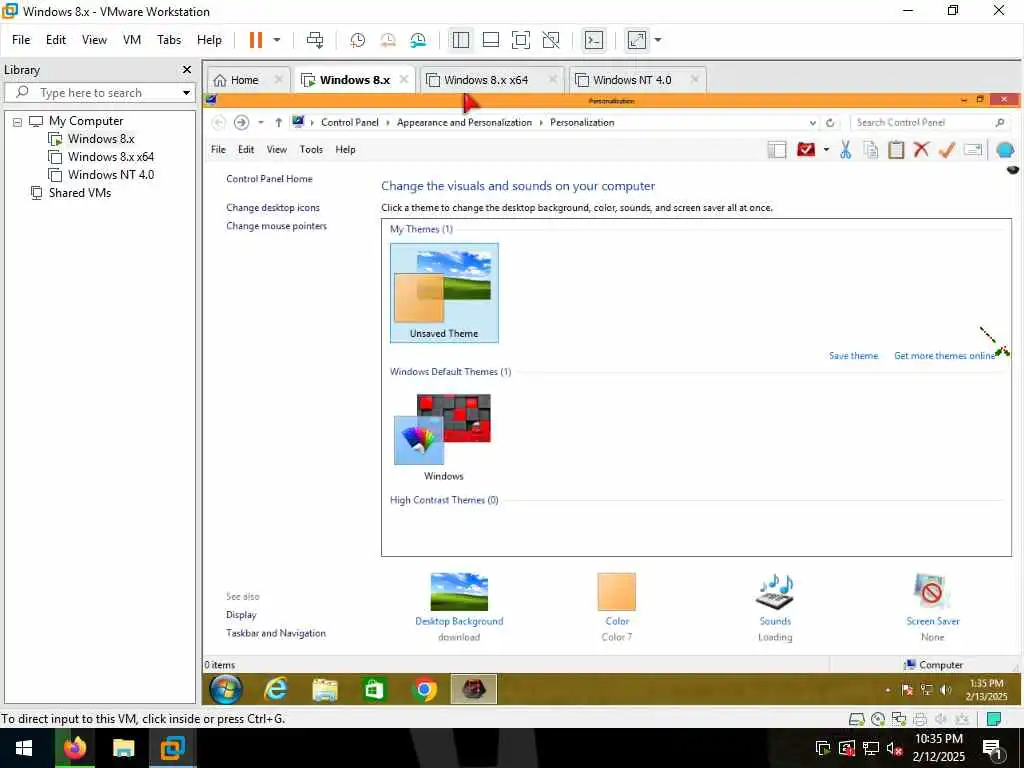The height and width of the screenshot is (768, 1024).
Task: Click Control Panel in the breadcrumb
Action: point(349,122)
